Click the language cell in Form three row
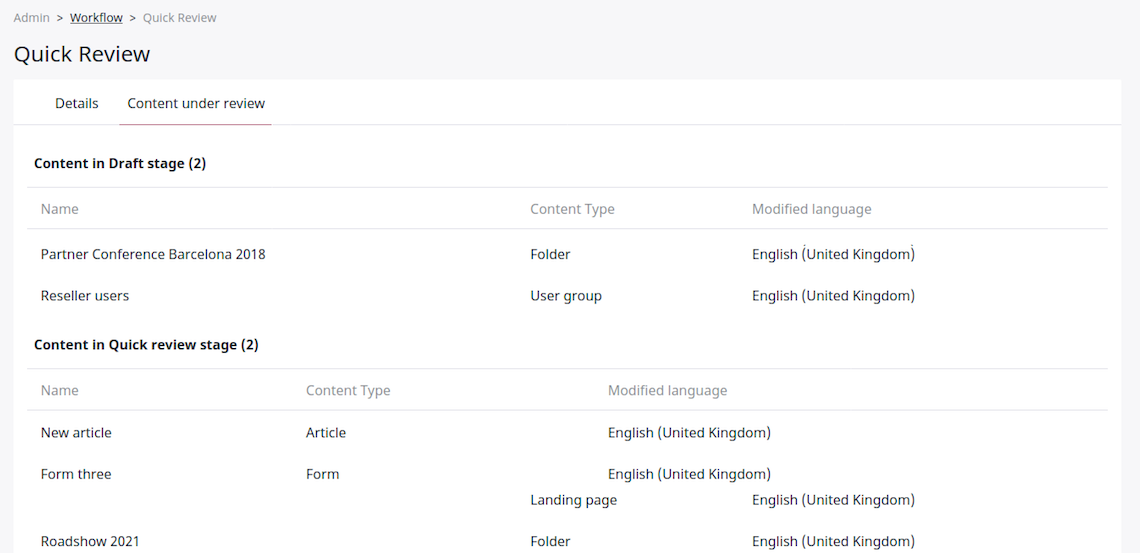 tap(689, 474)
